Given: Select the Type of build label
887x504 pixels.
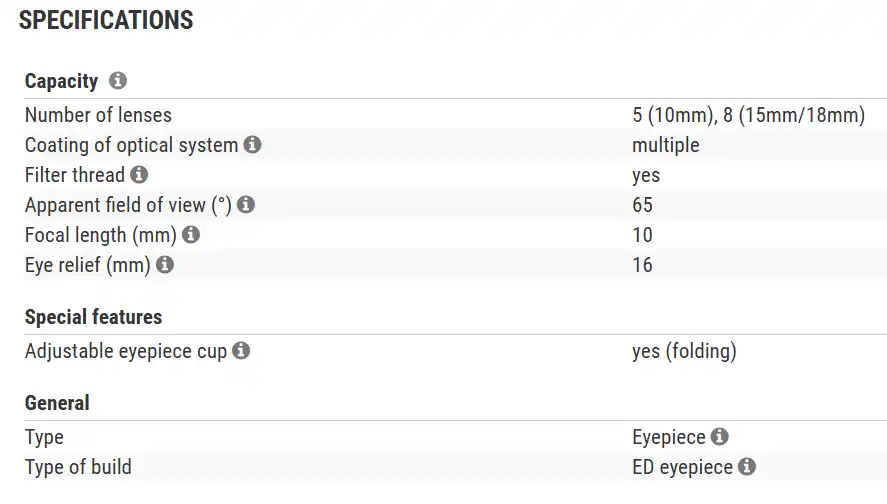Looking at the screenshot, I should [x=78, y=467].
